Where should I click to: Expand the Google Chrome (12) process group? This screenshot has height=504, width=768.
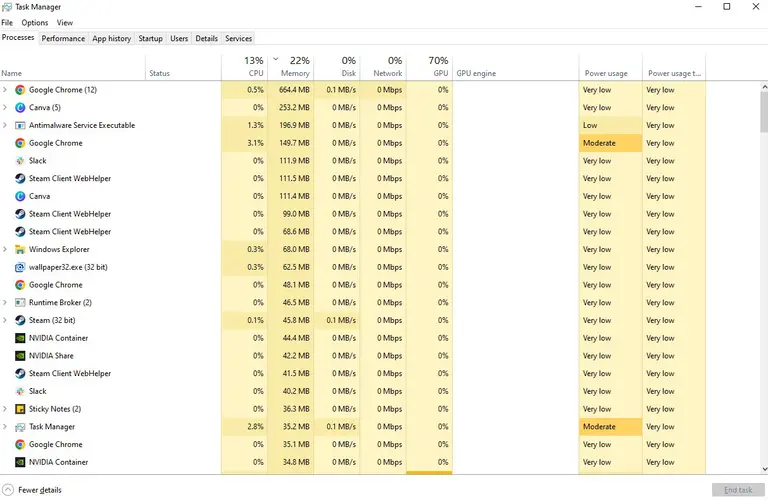point(6,90)
